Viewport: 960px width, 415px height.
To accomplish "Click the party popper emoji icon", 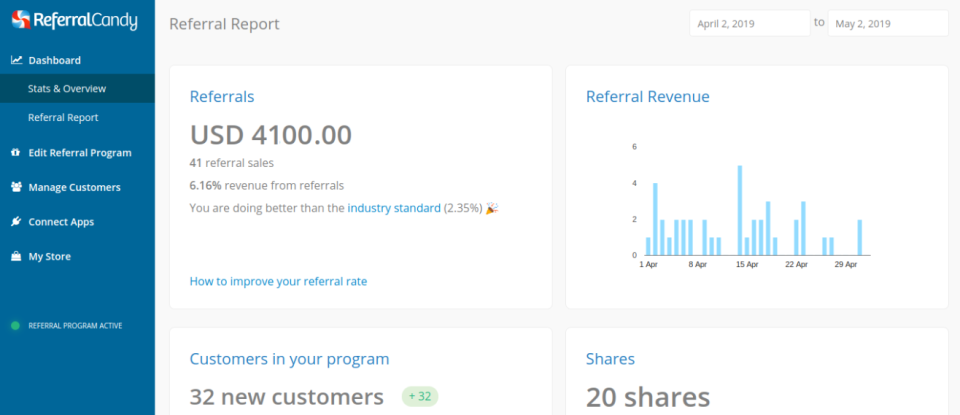I will point(491,208).
